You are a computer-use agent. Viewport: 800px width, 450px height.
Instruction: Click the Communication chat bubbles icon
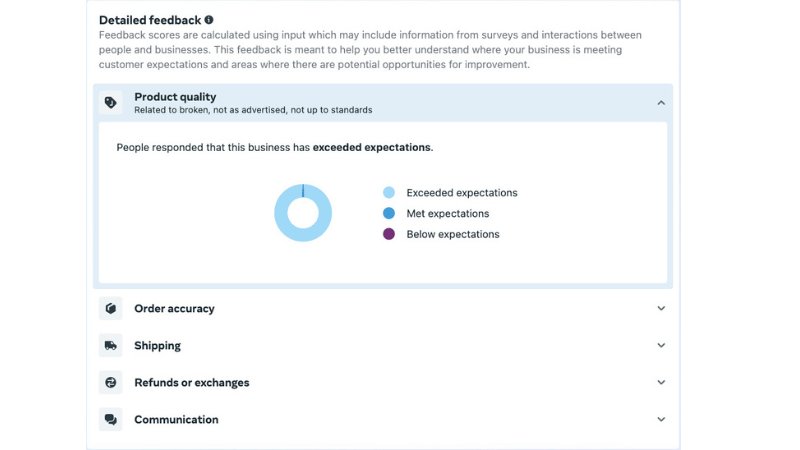tap(111, 420)
